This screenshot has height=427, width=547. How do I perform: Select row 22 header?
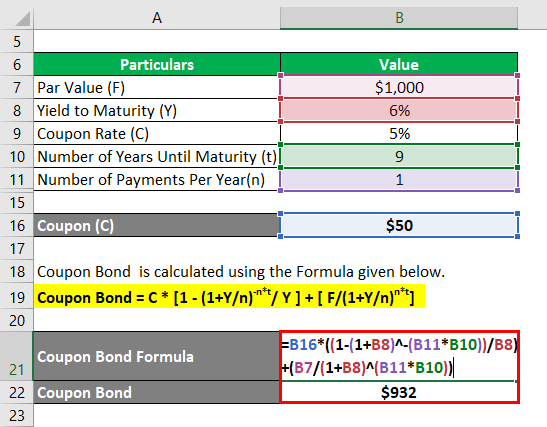click(17, 392)
